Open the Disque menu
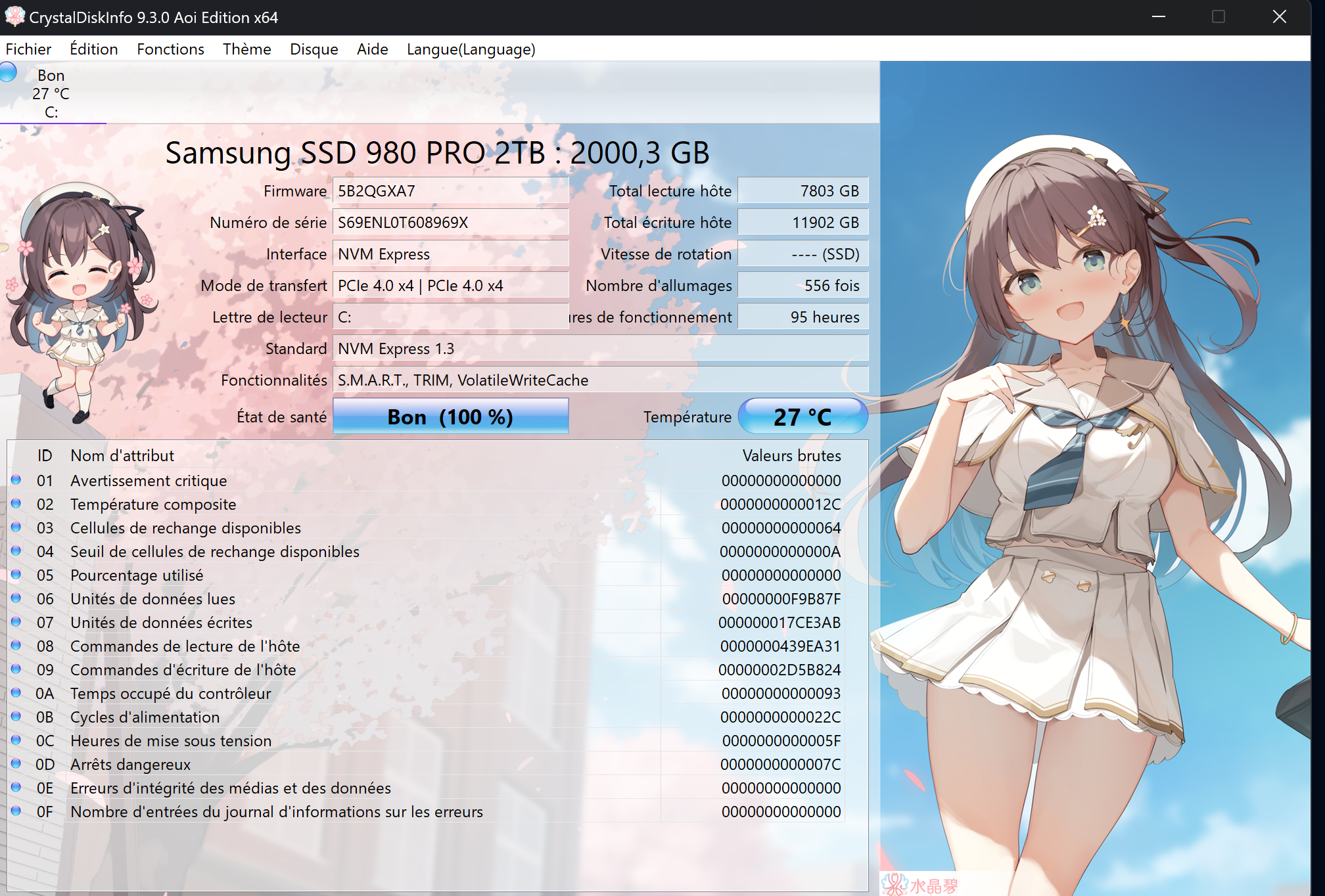 [x=314, y=49]
